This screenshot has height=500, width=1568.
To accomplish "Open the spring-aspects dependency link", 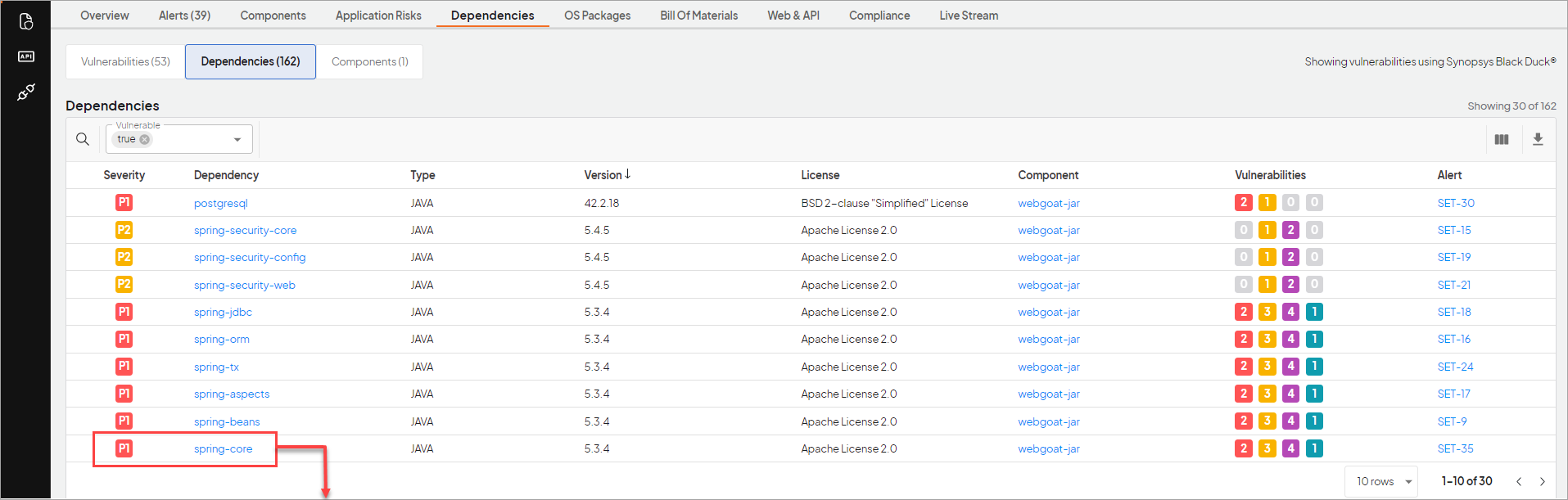I will click(x=232, y=394).
